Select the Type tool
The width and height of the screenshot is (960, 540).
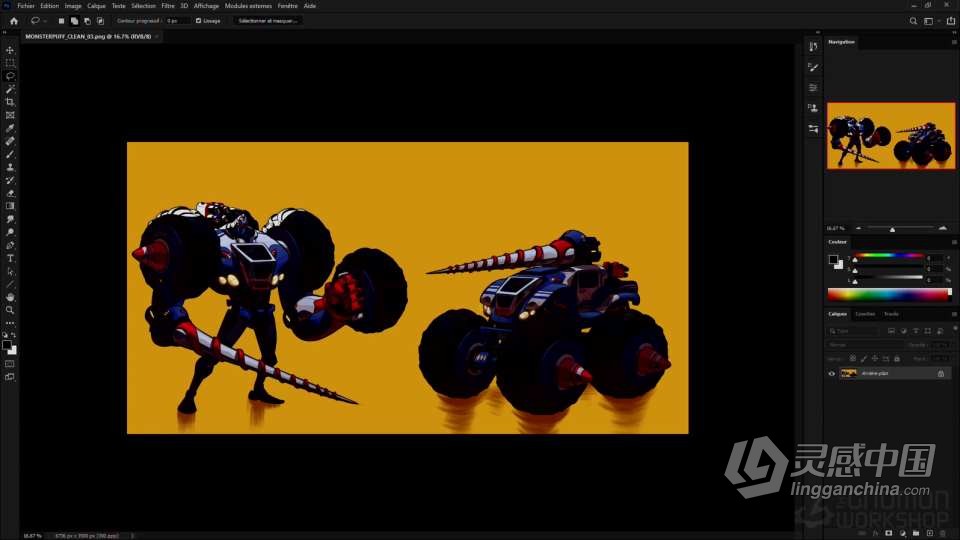[10, 258]
